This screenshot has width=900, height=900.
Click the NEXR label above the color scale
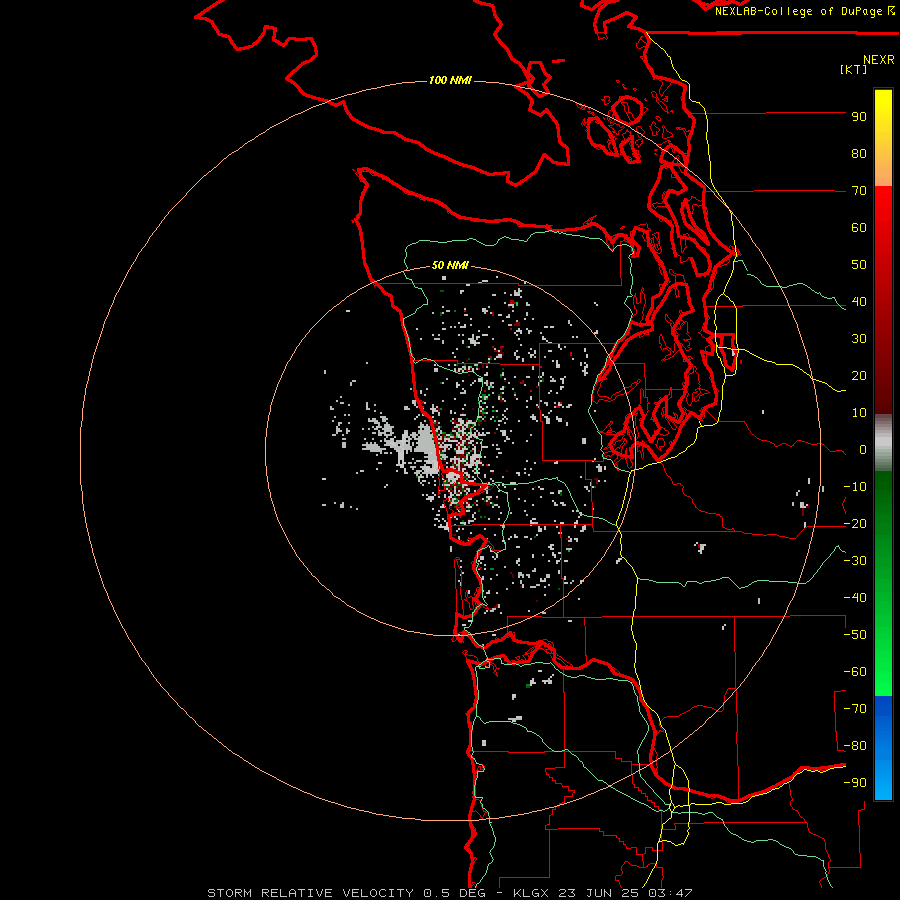pos(879,60)
